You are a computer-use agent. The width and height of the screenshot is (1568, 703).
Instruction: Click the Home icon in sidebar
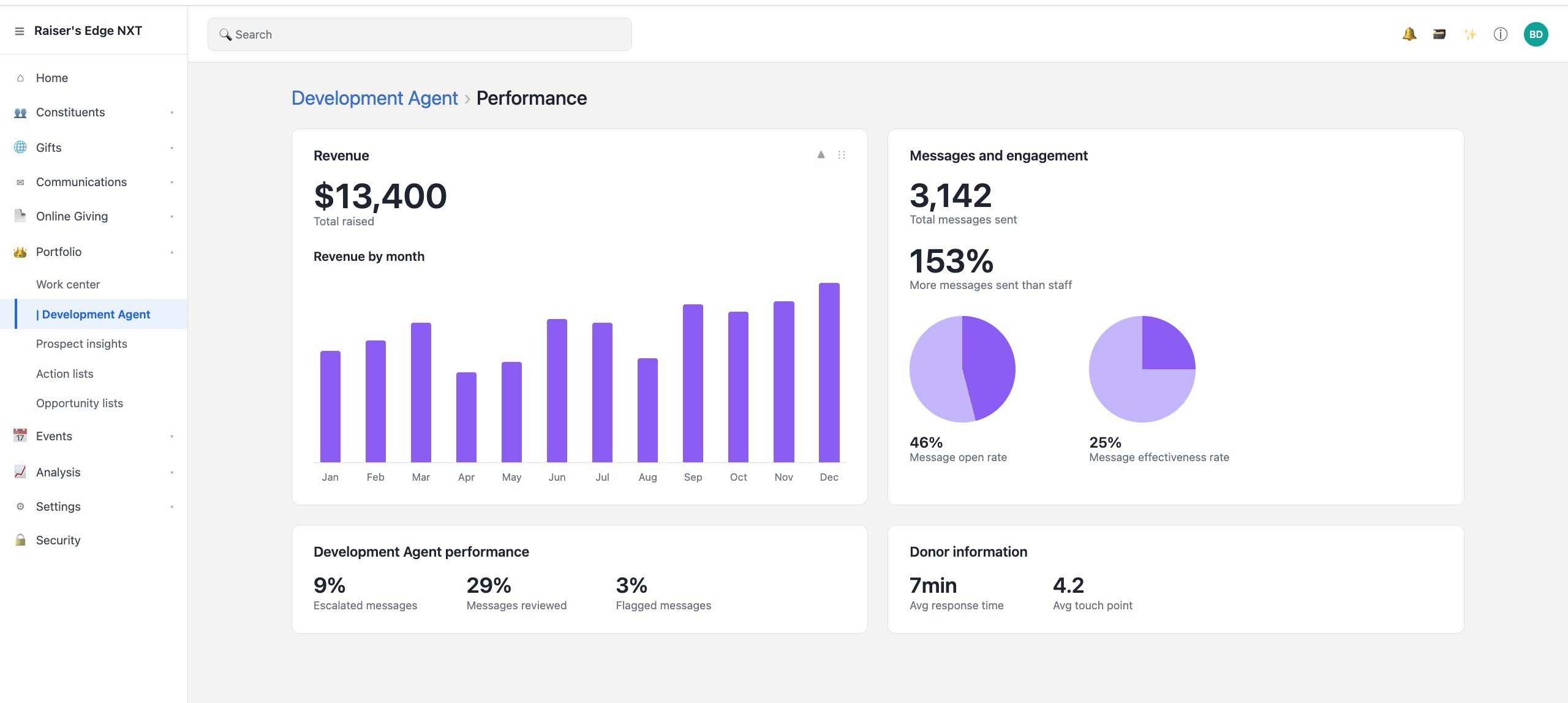tap(20, 78)
